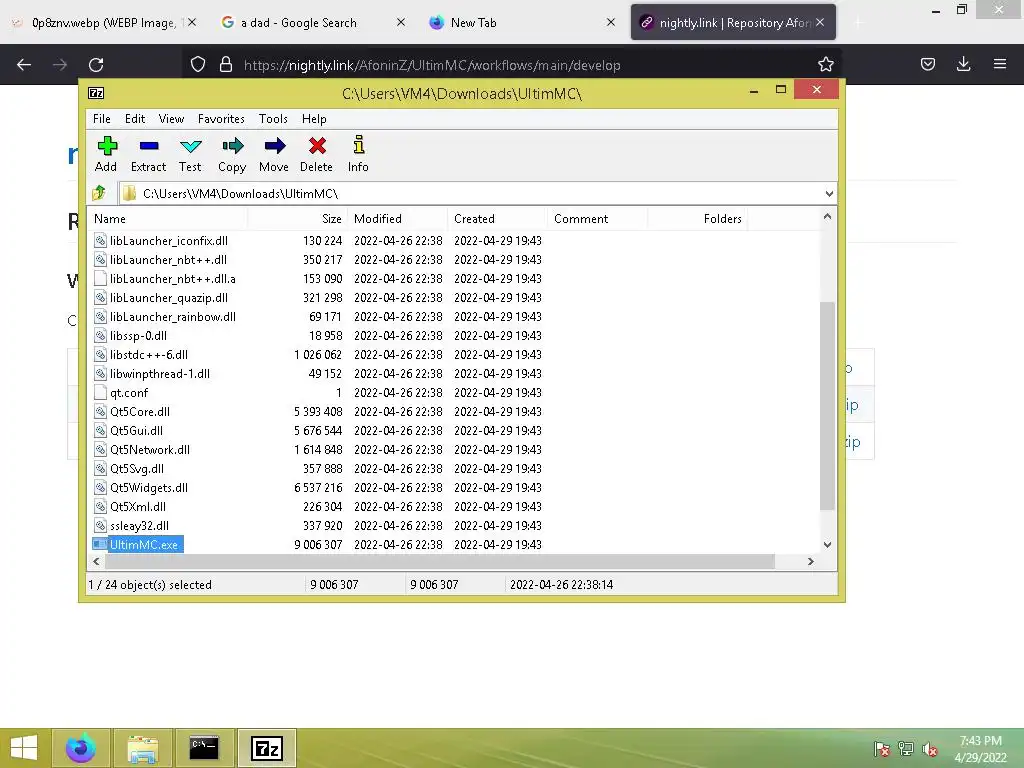Click the Save to Pocket icon
The width and height of the screenshot is (1024, 768).
pos(928,64)
